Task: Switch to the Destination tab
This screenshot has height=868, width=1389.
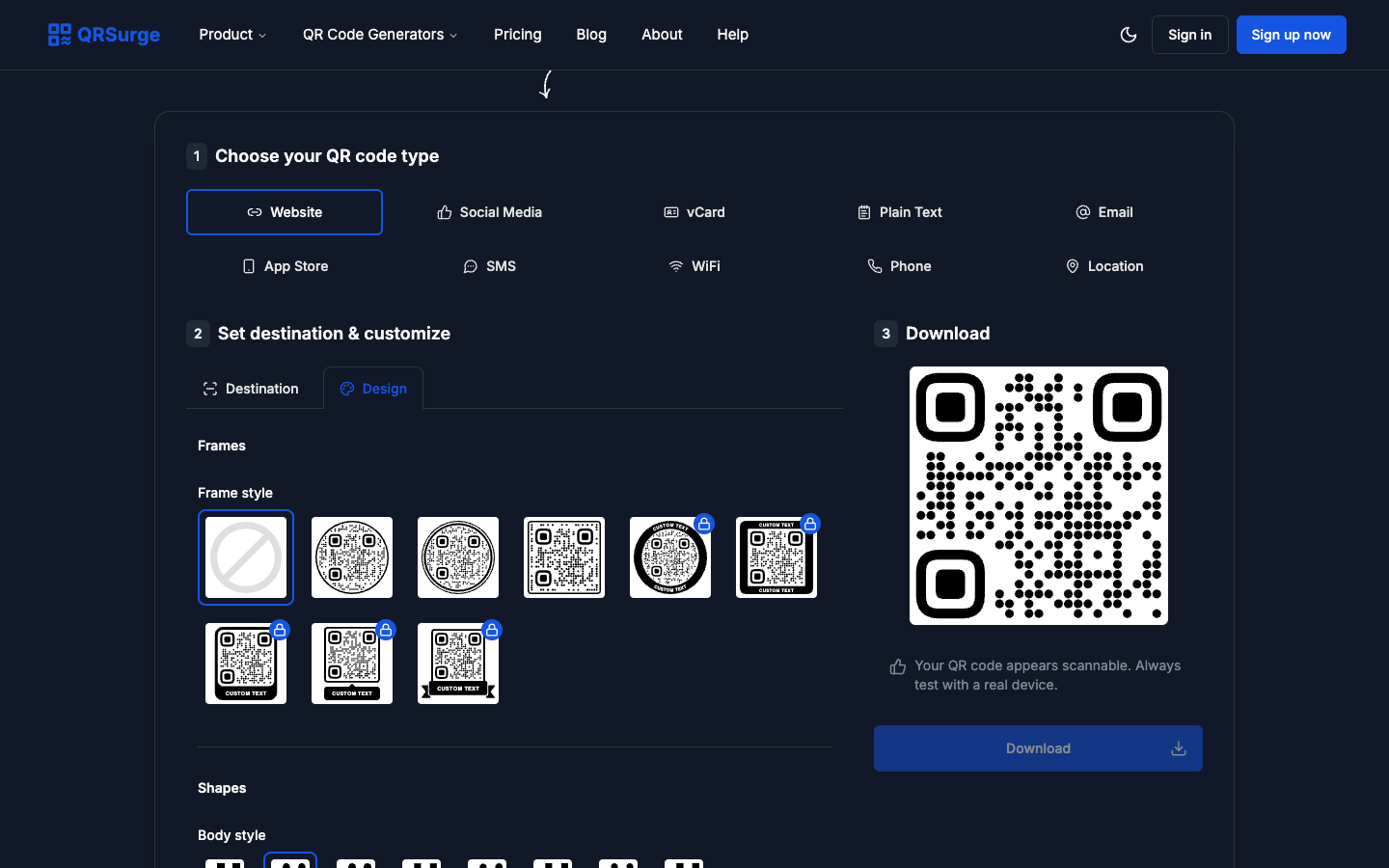Action: pos(251,389)
